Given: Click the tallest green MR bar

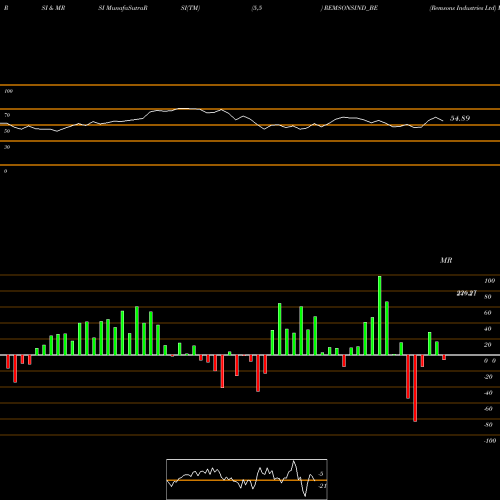Looking at the screenshot, I should pos(380,315).
